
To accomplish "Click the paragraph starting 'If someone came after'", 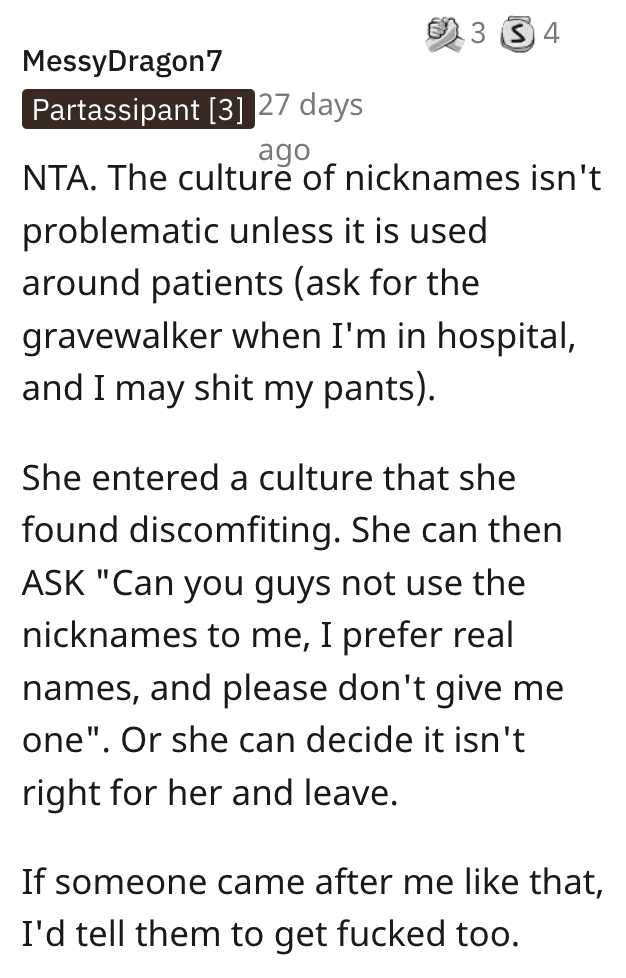I will [313, 909].
